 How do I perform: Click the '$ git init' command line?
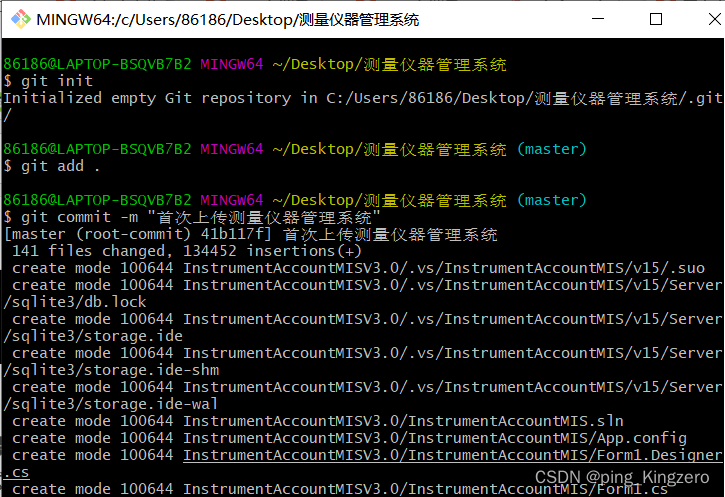coord(48,81)
